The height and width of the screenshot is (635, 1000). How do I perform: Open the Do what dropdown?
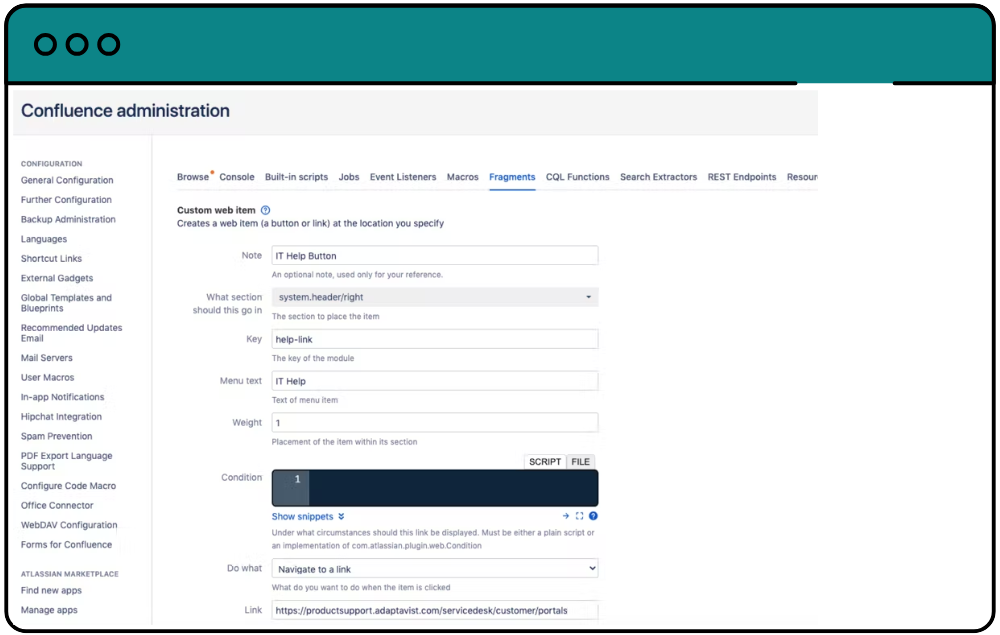click(x=435, y=569)
